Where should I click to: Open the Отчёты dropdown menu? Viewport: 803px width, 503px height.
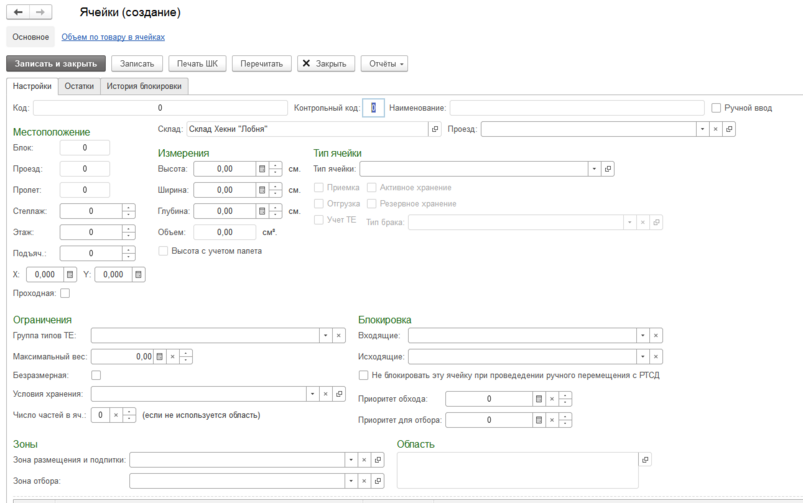point(384,63)
